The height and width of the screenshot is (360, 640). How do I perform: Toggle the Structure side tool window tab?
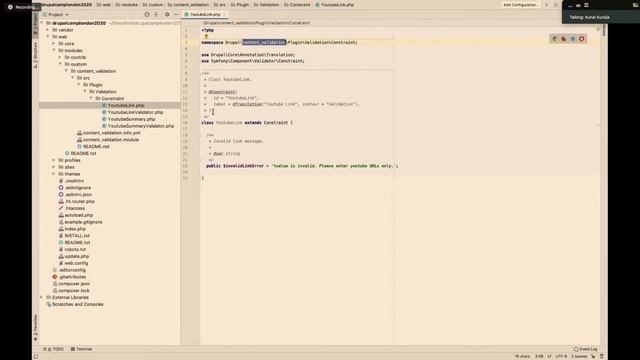tap(36, 55)
